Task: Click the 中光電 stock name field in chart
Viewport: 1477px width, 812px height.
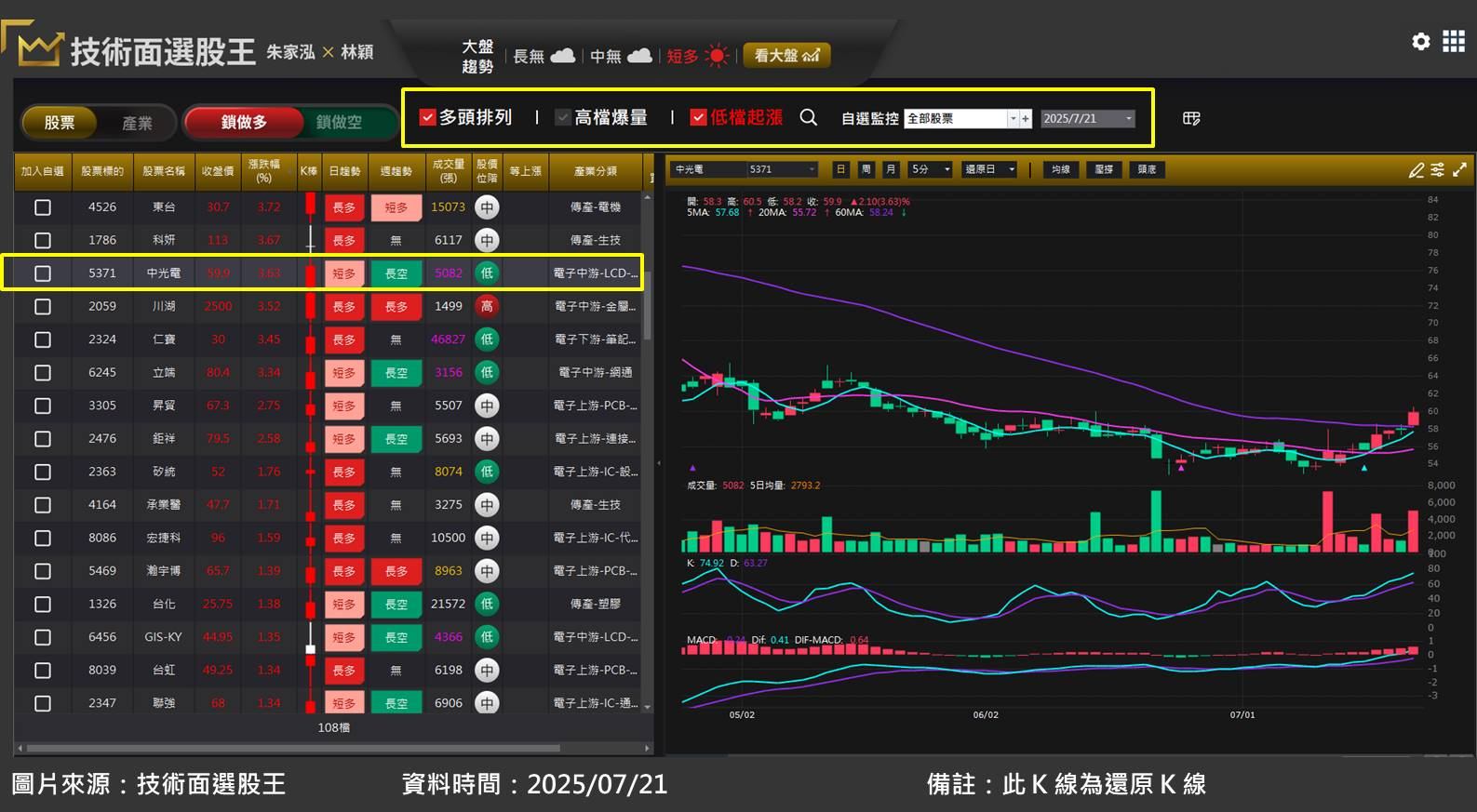Action: tap(708, 169)
